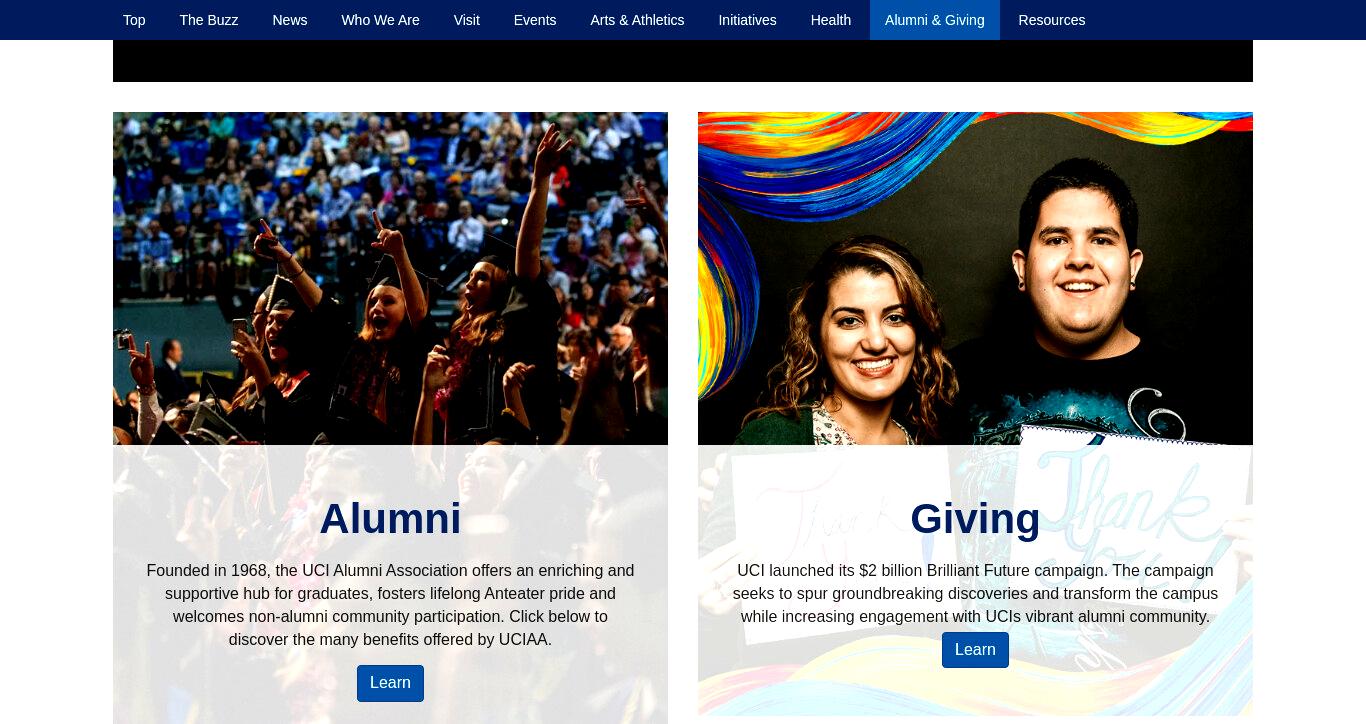Open Initiatives section
The height and width of the screenshot is (724, 1366).
click(x=747, y=20)
